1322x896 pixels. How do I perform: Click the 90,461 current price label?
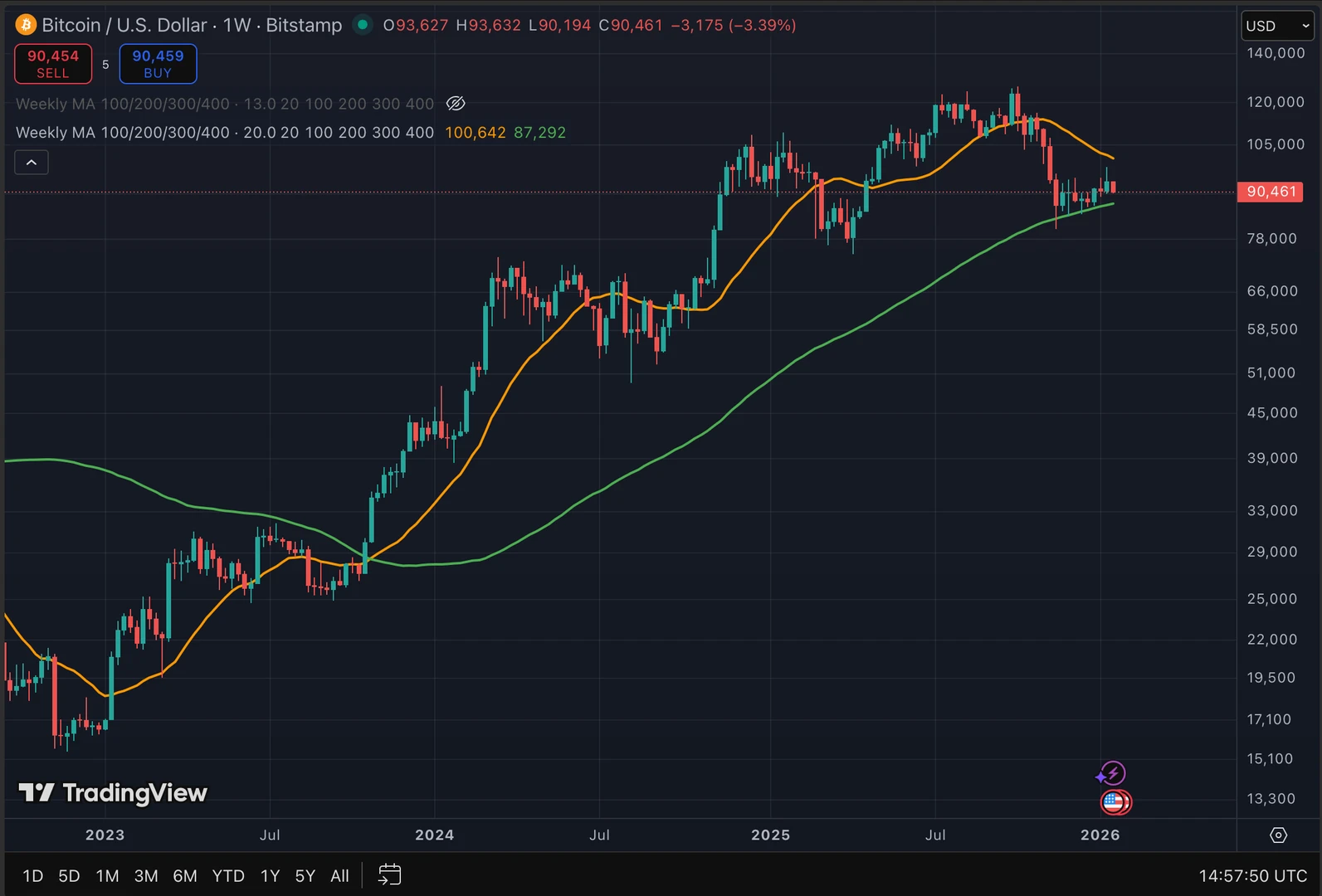1270,192
